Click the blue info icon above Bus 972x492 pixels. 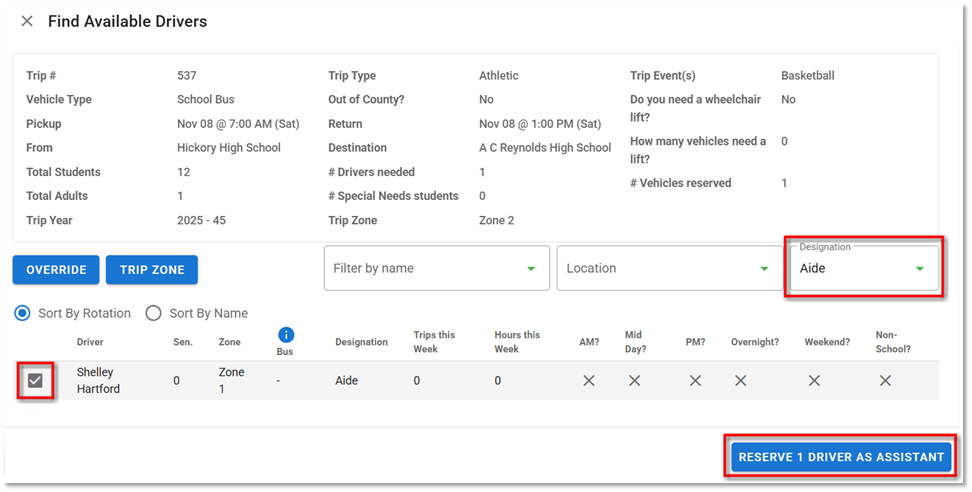point(285,335)
